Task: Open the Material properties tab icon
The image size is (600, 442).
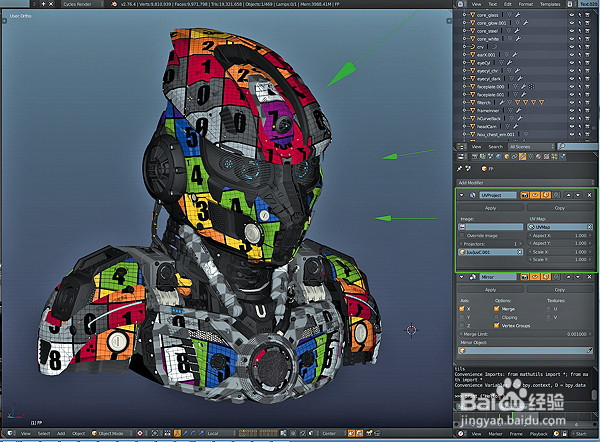Action: point(539,157)
